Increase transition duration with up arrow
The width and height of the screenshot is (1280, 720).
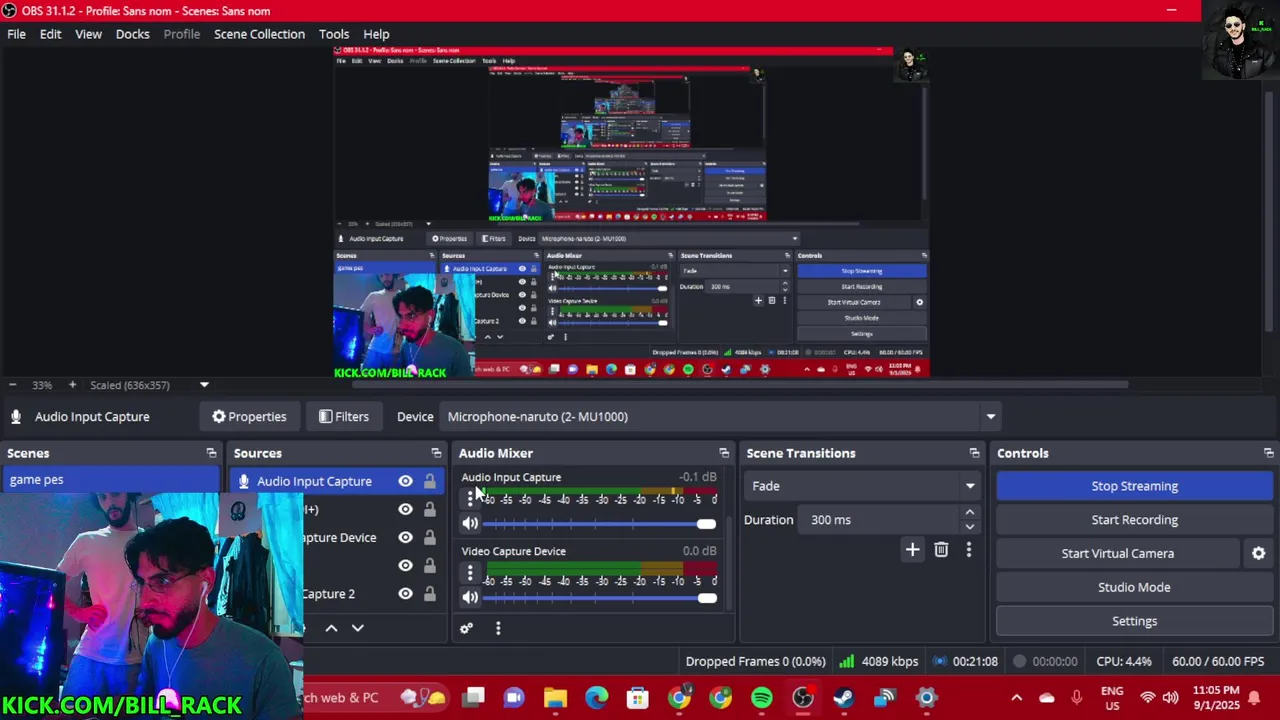969,512
